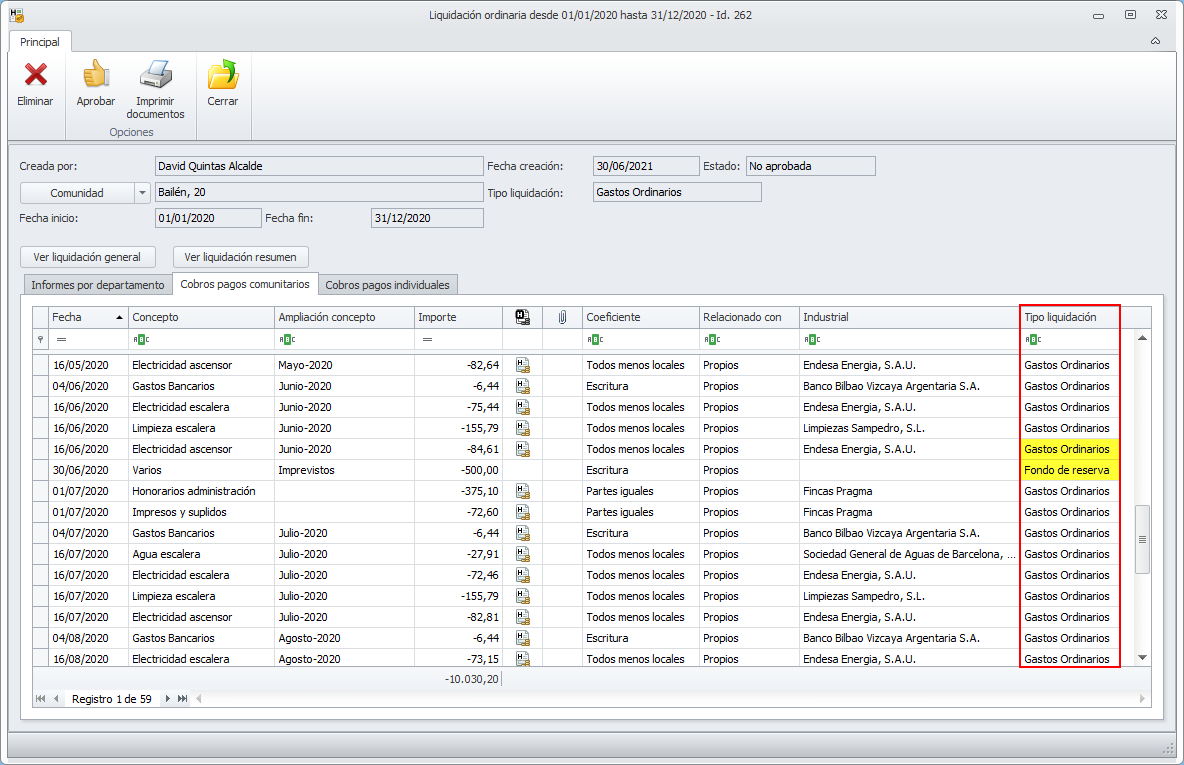This screenshot has height=765, width=1184.
Task: Open document icon for Honorarios administración row
Action: [522, 491]
